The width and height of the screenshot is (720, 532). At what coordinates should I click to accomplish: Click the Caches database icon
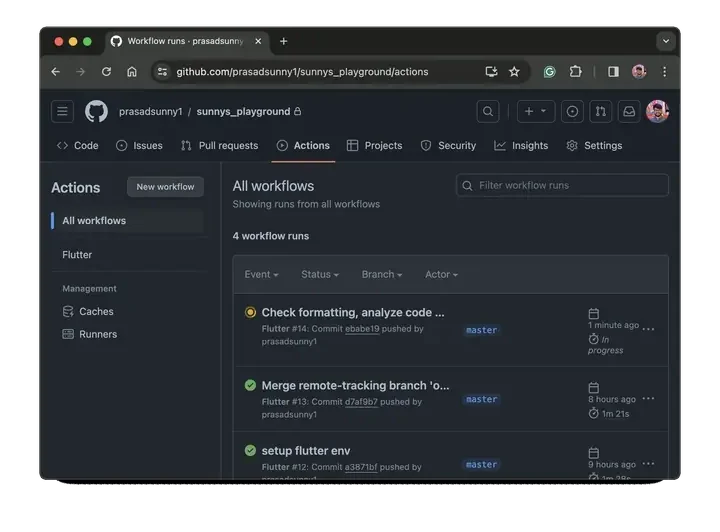(68, 312)
